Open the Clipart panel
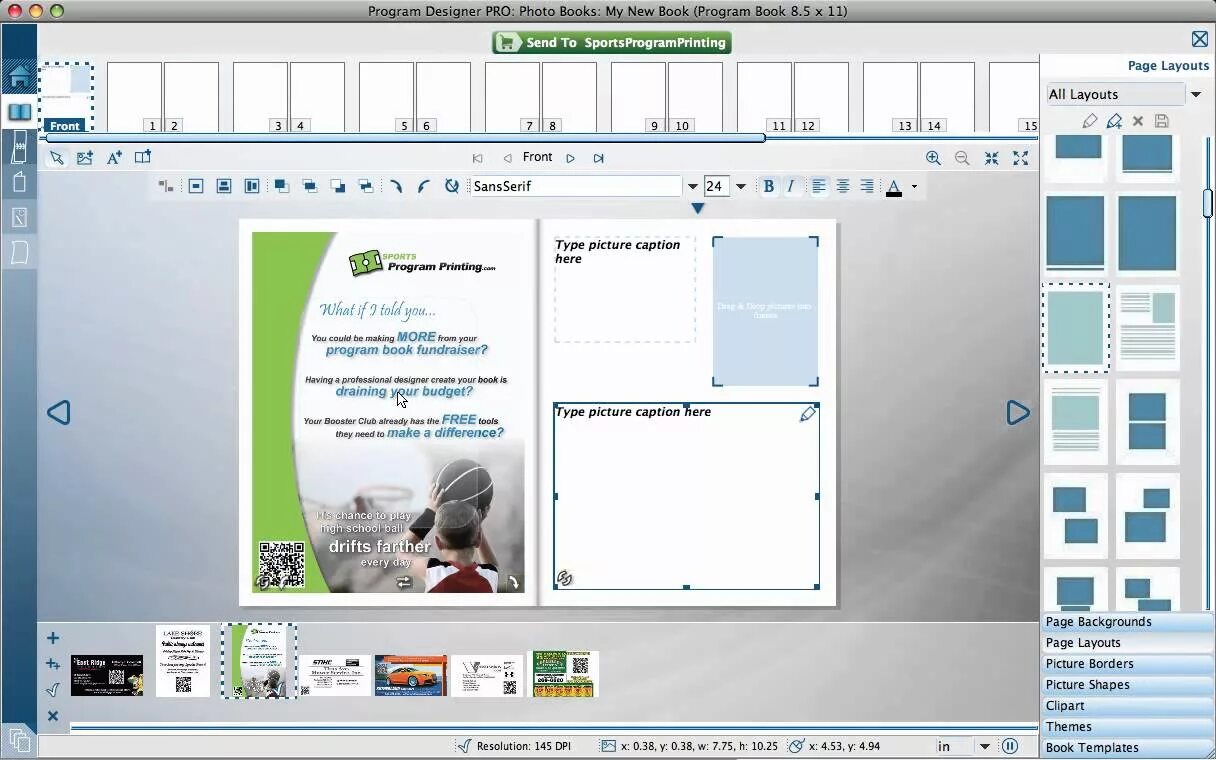The image size is (1216, 760). [x=1065, y=705]
